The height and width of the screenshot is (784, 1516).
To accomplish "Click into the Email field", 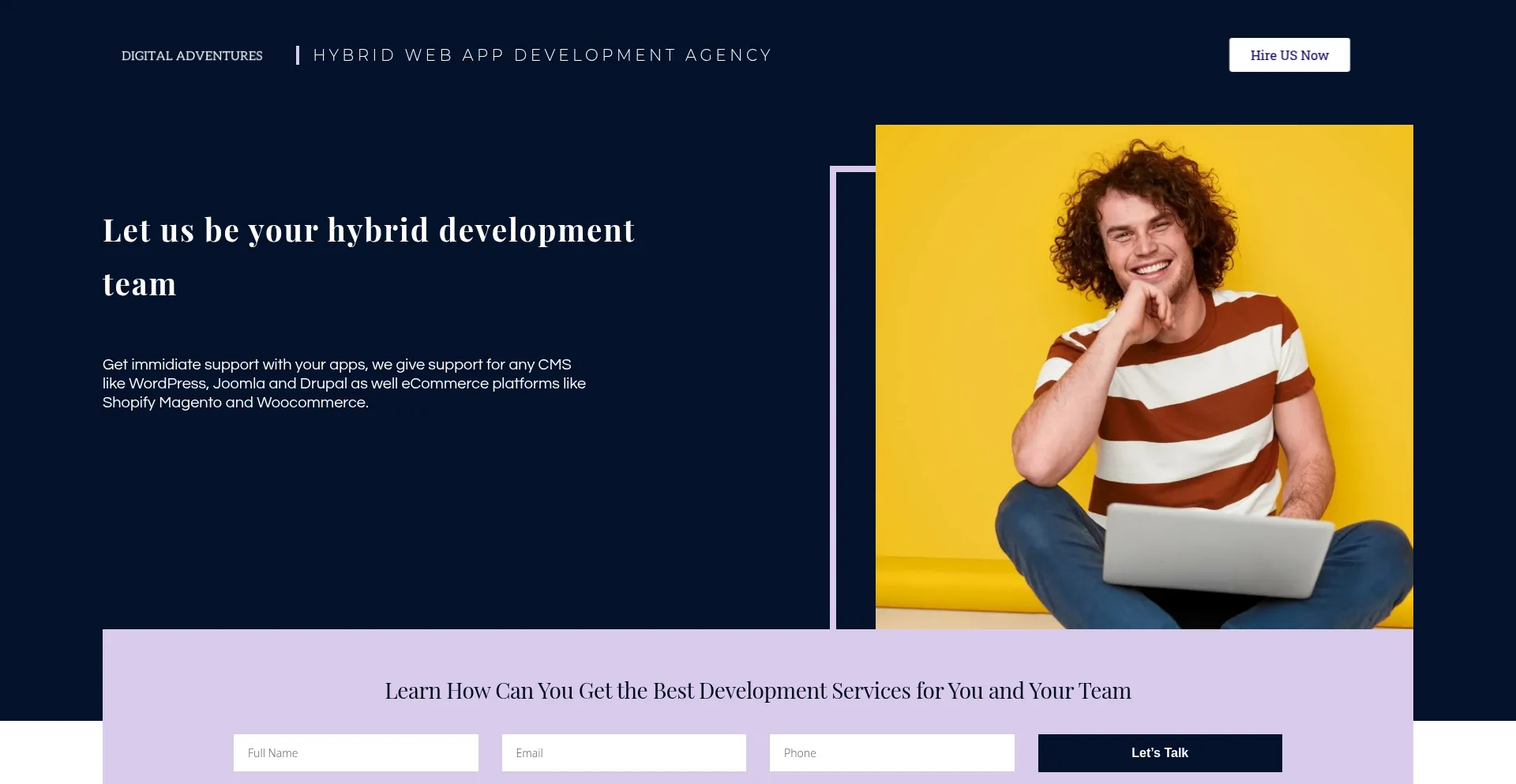I will pyautogui.click(x=623, y=752).
